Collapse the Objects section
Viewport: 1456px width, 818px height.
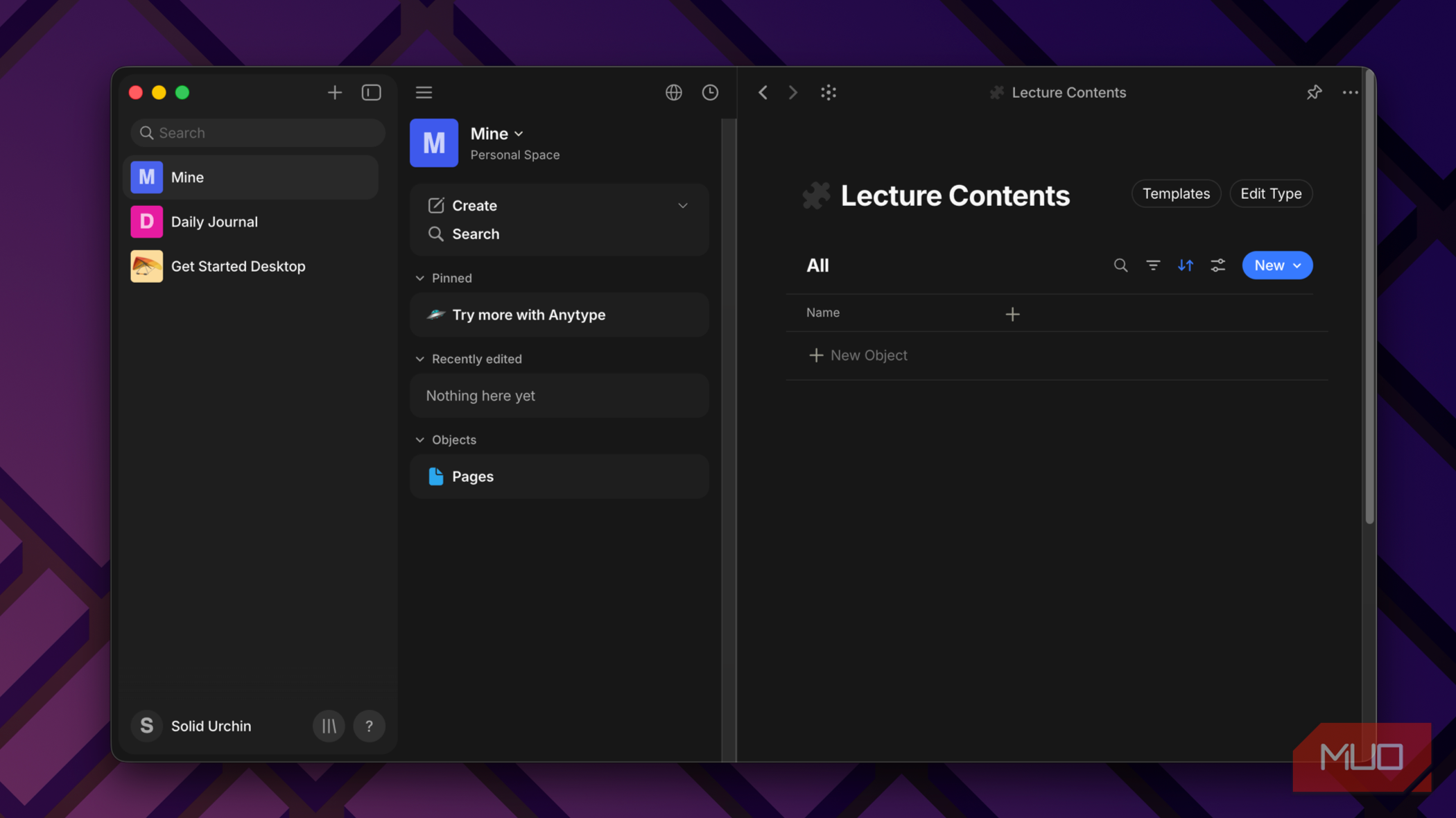click(419, 440)
